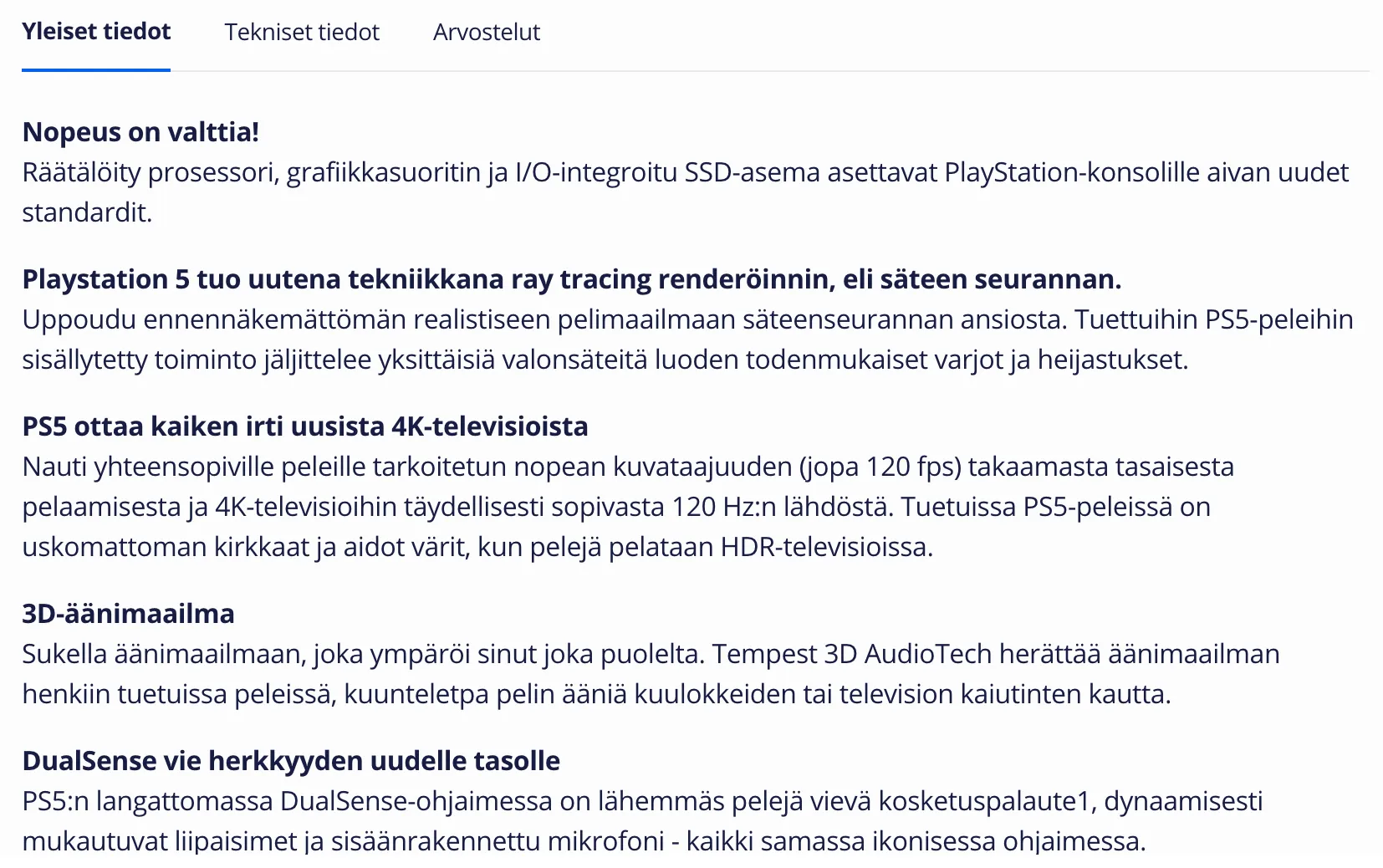1383x868 pixels.
Task: Select the Yleiset tiedot tab
Action: 96,33
